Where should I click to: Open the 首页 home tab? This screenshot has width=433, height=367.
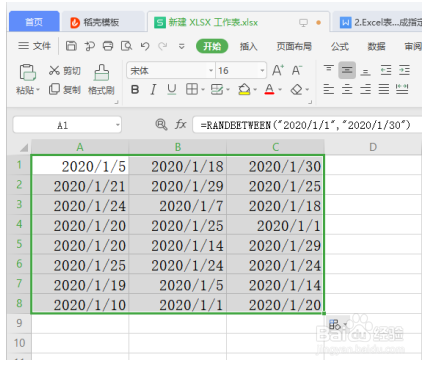pyautogui.click(x=34, y=22)
